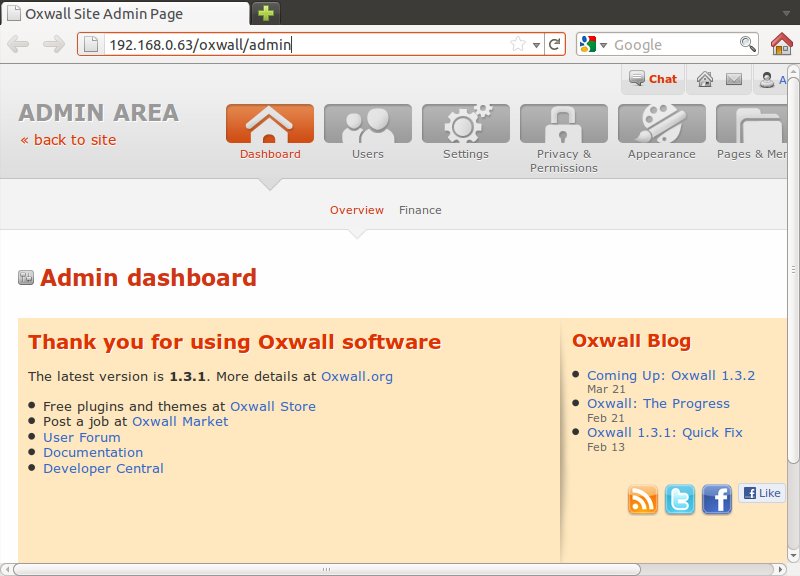Open the Pages & Menus folder icon
800x576 pixels.
click(752, 123)
